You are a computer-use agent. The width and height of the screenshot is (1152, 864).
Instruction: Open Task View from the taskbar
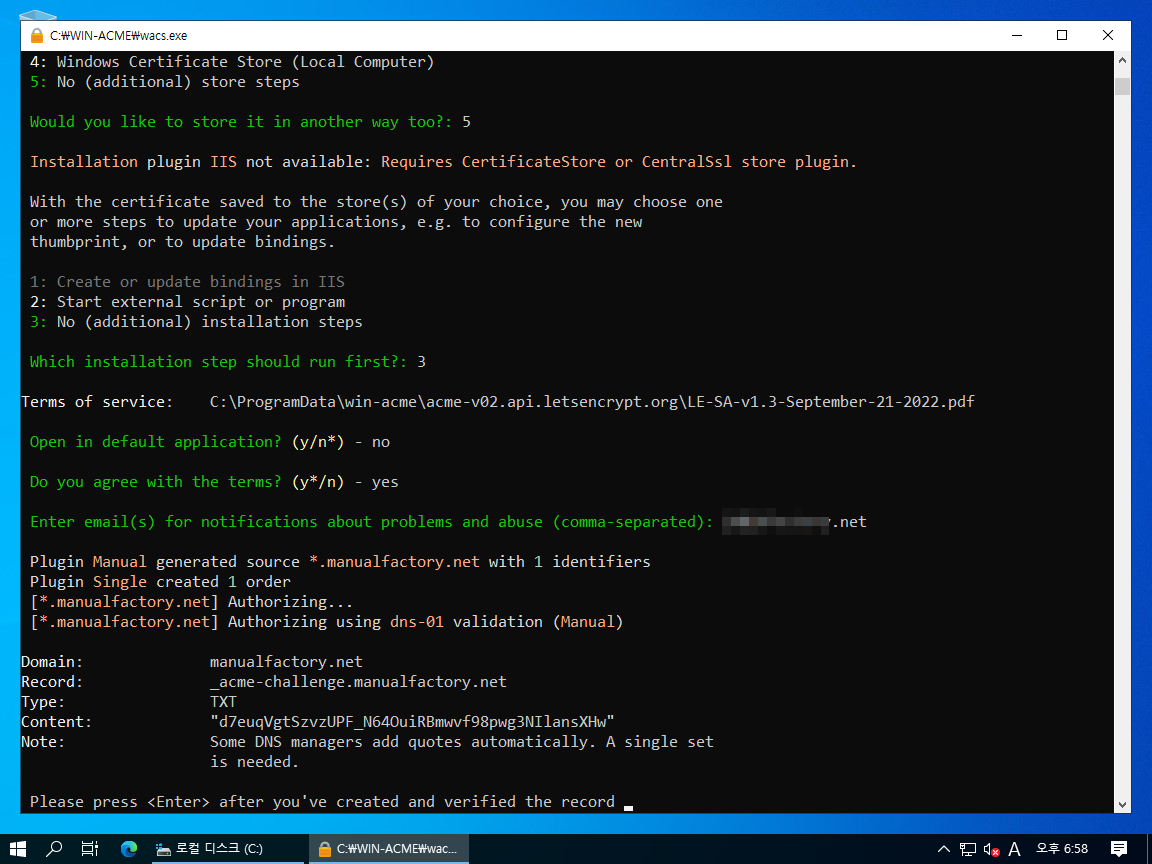click(x=90, y=849)
